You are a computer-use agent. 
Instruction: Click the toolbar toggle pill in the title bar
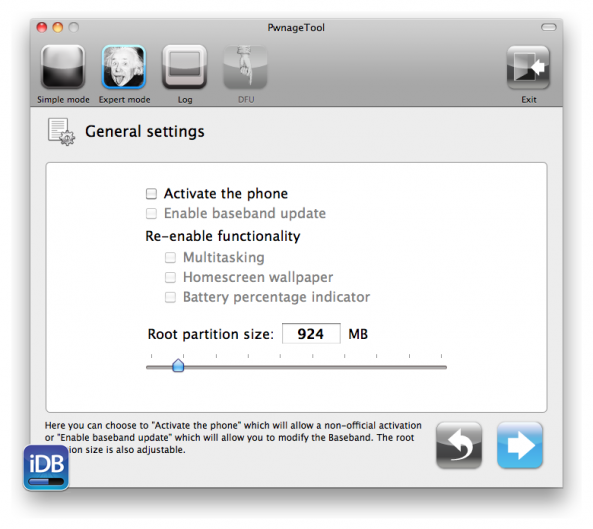pos(548,27)
